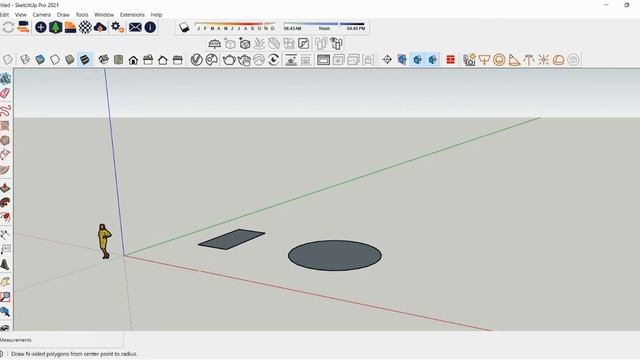Select Shaded With Textures style
The height and width of the screenshot is (360, 640).
[x=84, y=60]
